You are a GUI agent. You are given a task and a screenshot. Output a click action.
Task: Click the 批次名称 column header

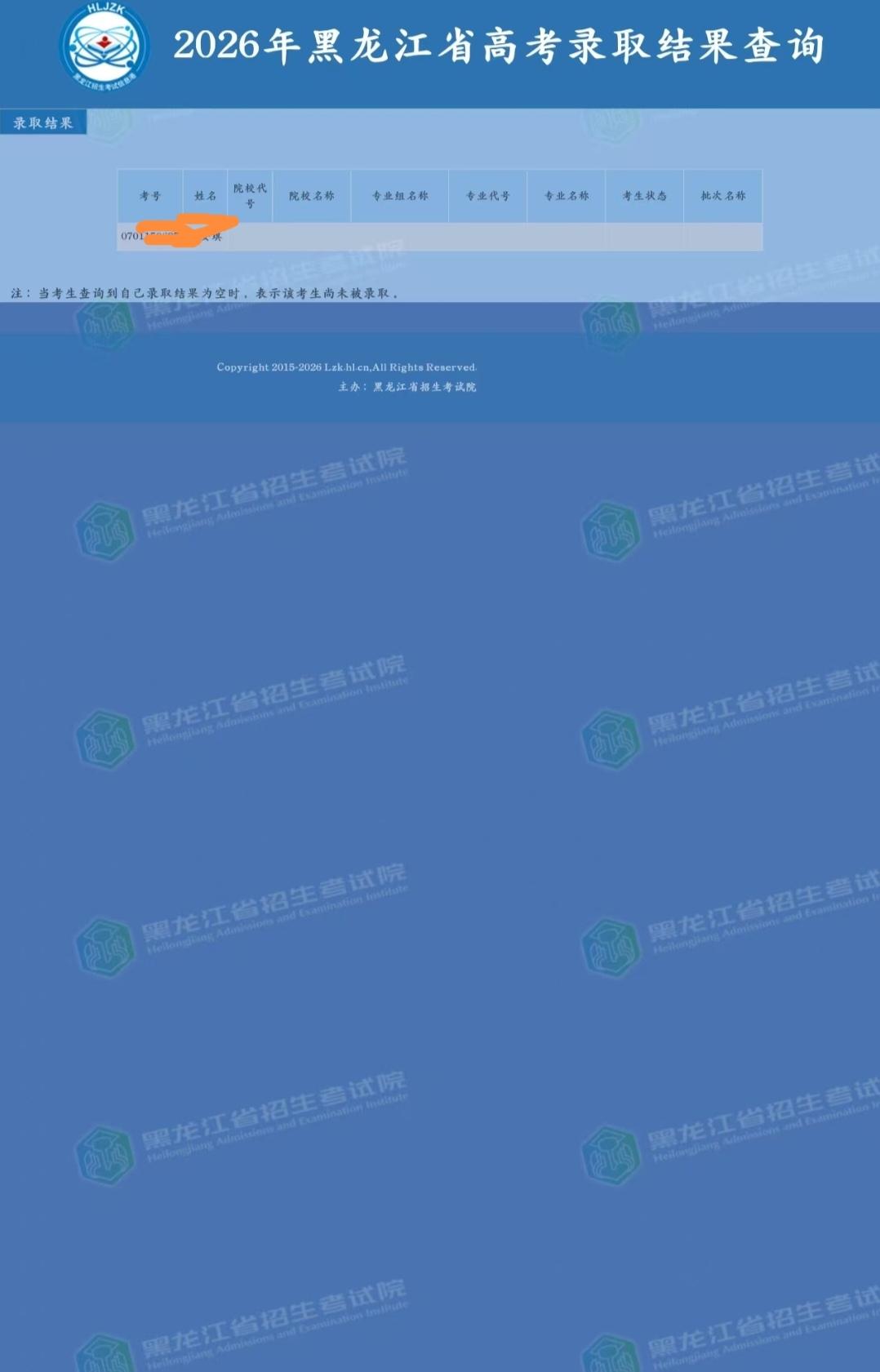click(723, 196)
